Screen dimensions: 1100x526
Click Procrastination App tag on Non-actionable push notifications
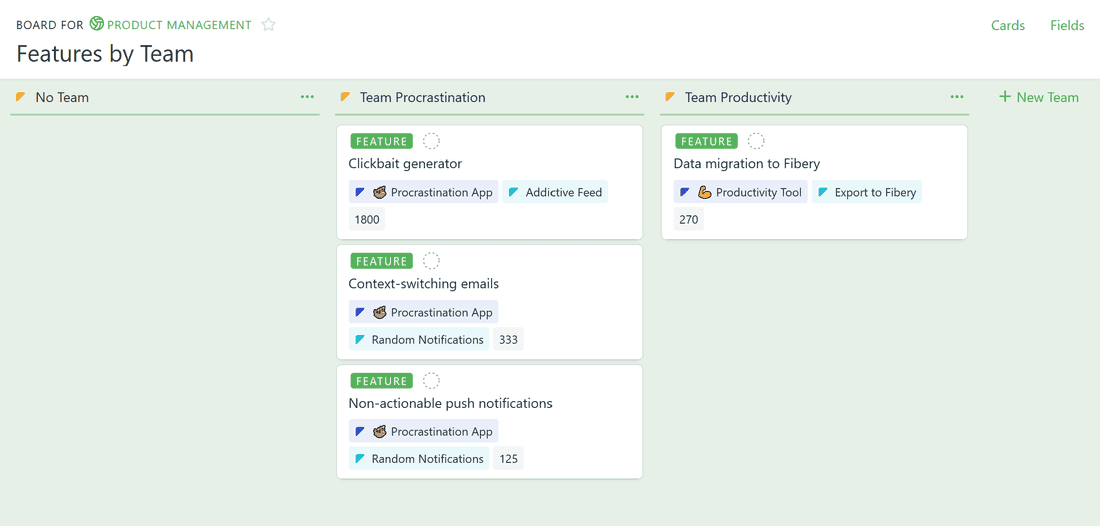point(424,431)
